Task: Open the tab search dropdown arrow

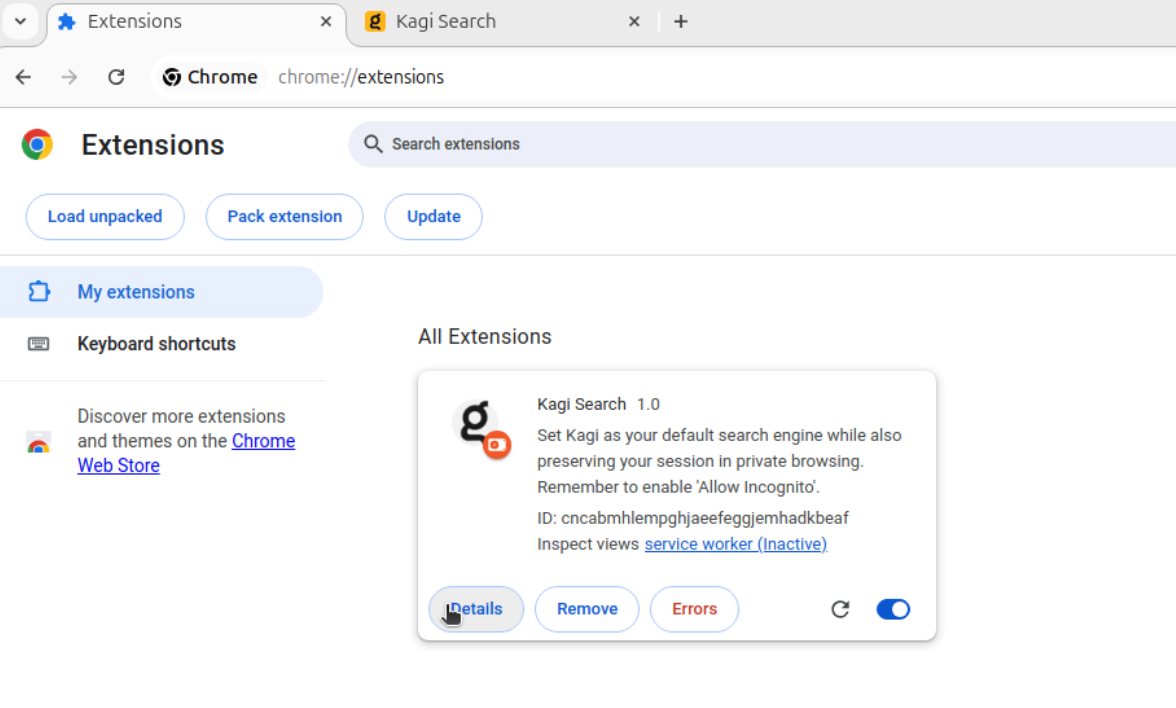Action: point(20,21)
